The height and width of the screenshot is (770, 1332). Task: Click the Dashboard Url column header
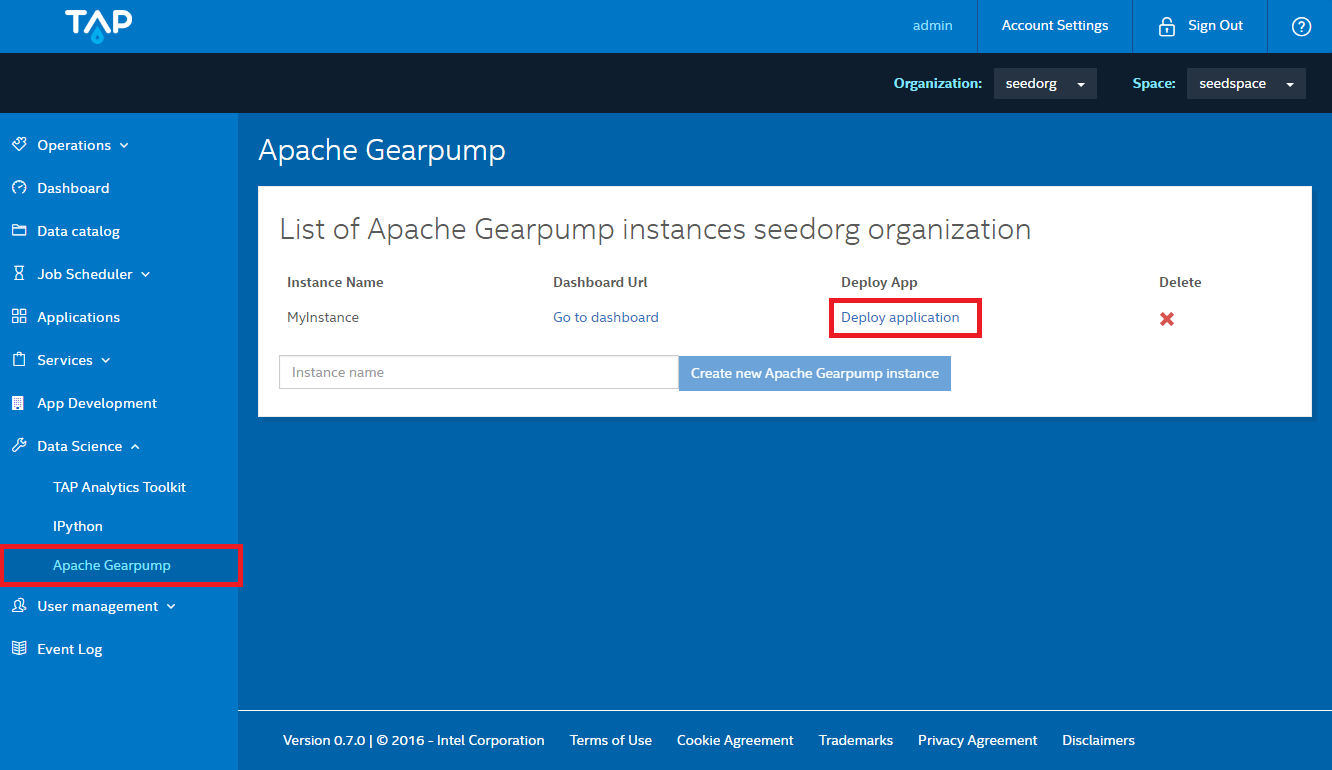(601, 282)
